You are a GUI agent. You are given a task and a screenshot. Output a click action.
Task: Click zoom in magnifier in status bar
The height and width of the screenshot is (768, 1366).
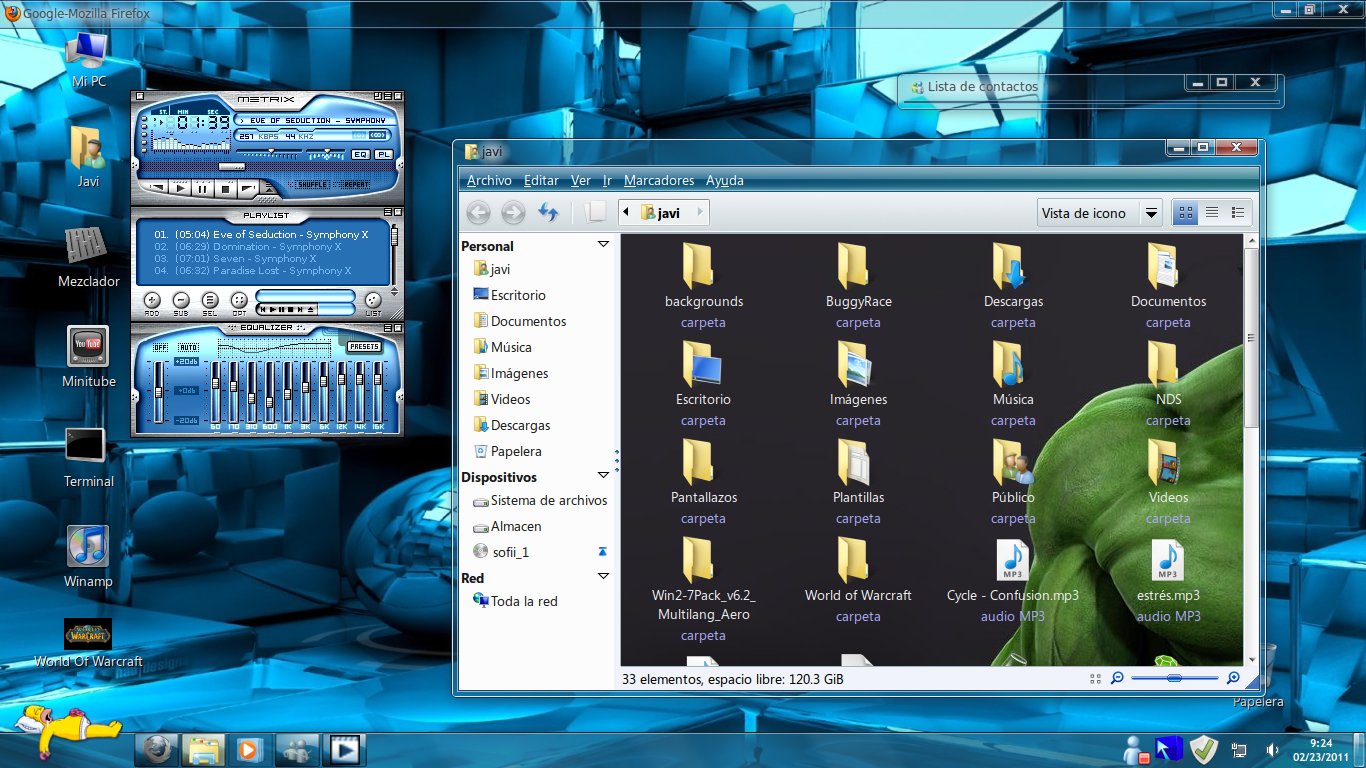pyautogui.click(x=1233, y=678)
